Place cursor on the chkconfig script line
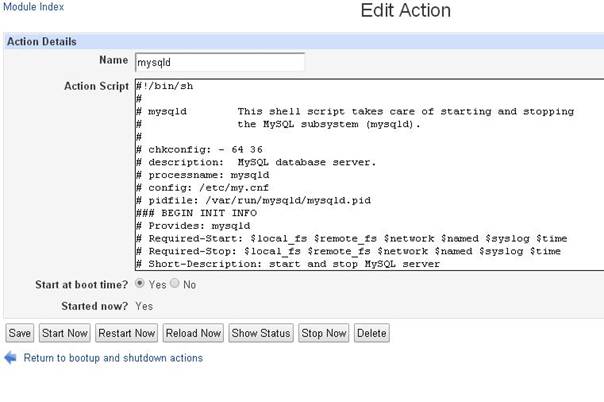The width and height of the screenshot is (604, 402). click(x=200, y=149)
